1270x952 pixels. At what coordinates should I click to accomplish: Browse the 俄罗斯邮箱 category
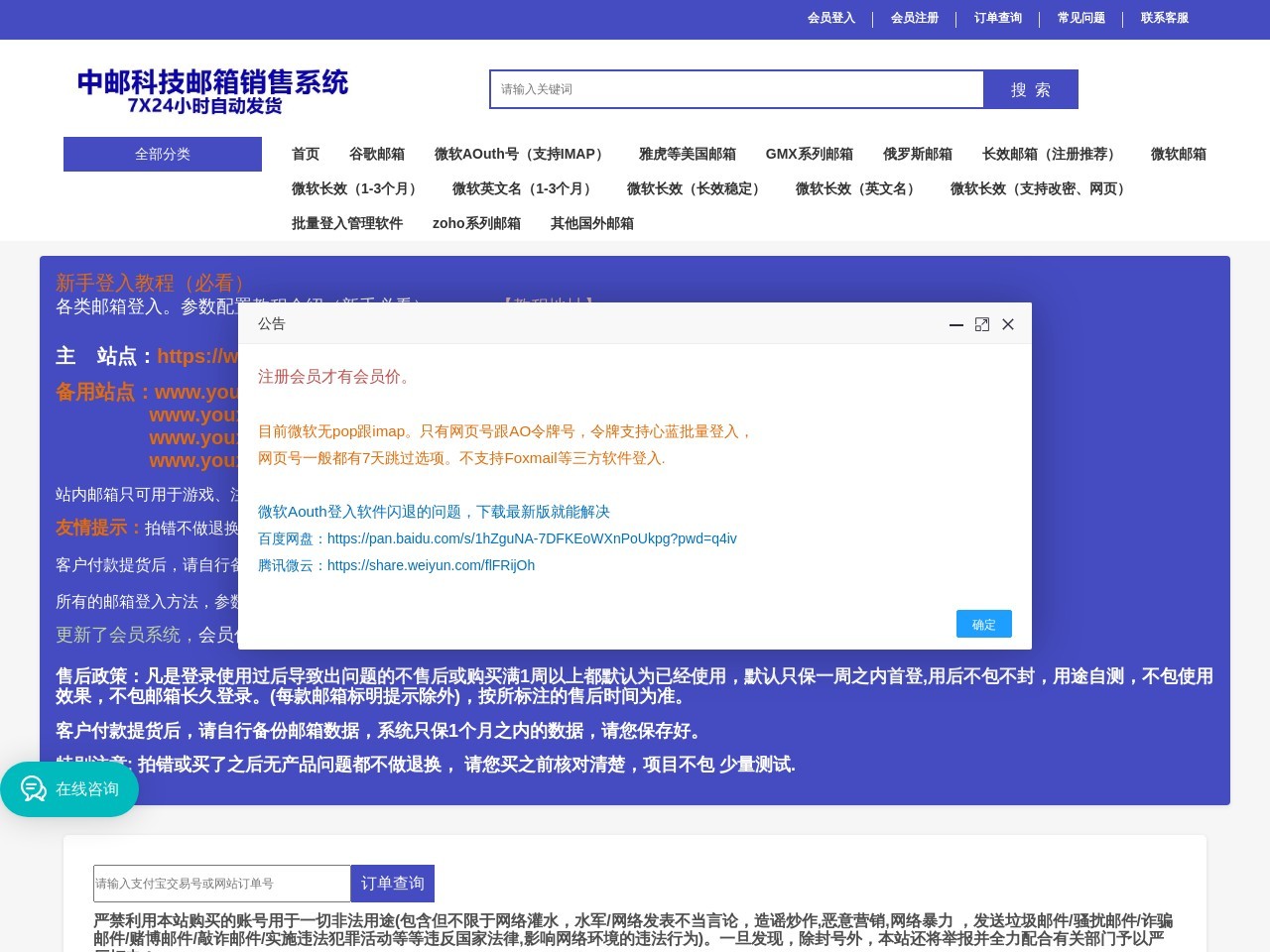coord(917,154)
